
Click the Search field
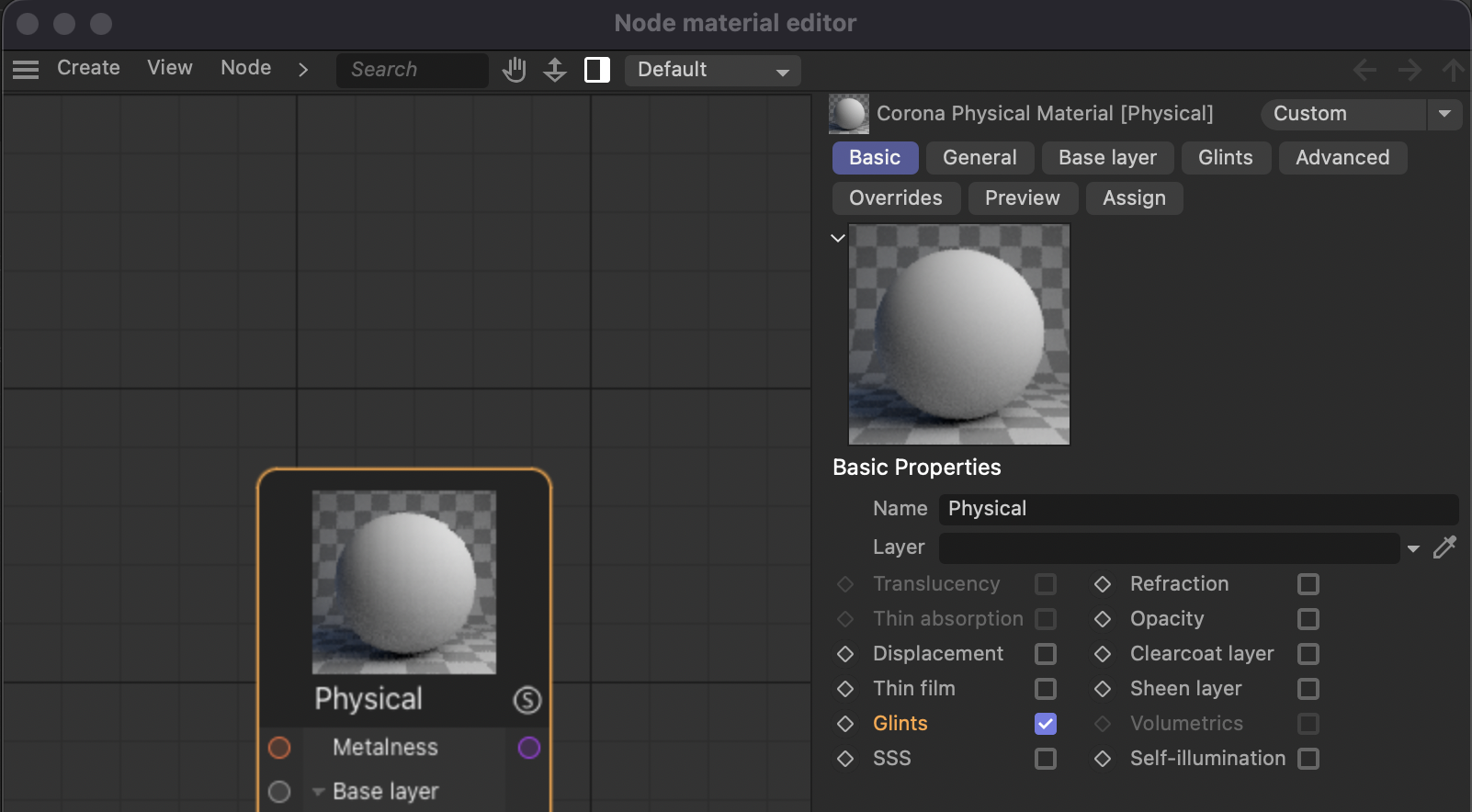pyautogui.click(x=413, y=70)
